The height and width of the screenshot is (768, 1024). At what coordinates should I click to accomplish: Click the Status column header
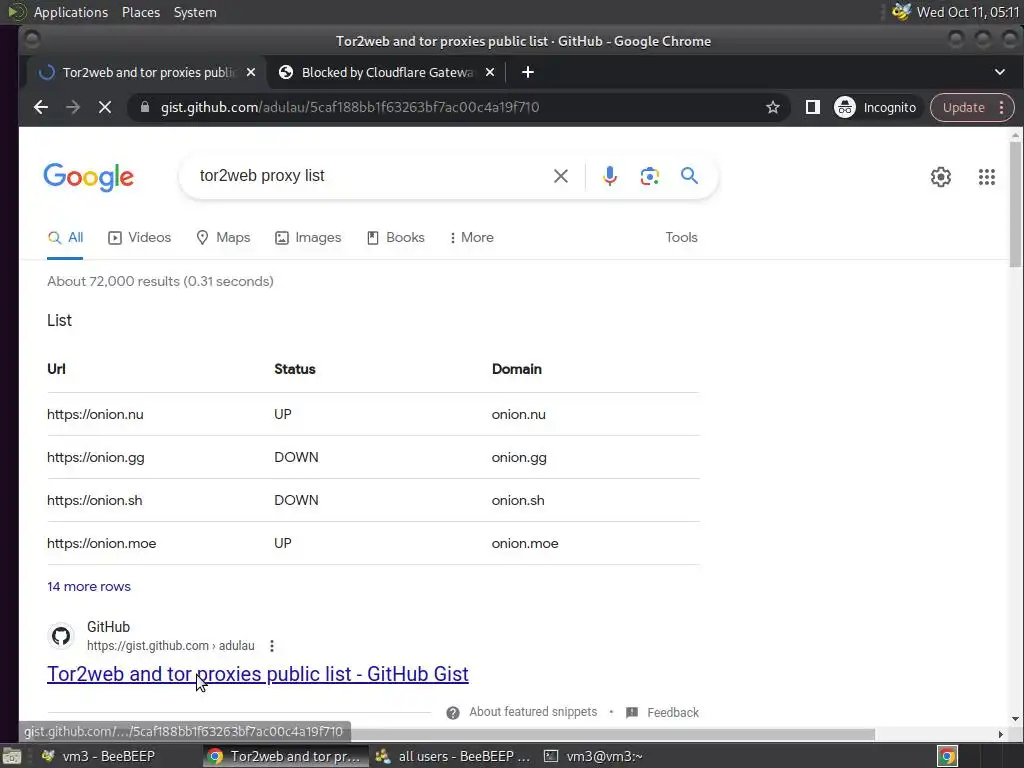coord(295,370)
